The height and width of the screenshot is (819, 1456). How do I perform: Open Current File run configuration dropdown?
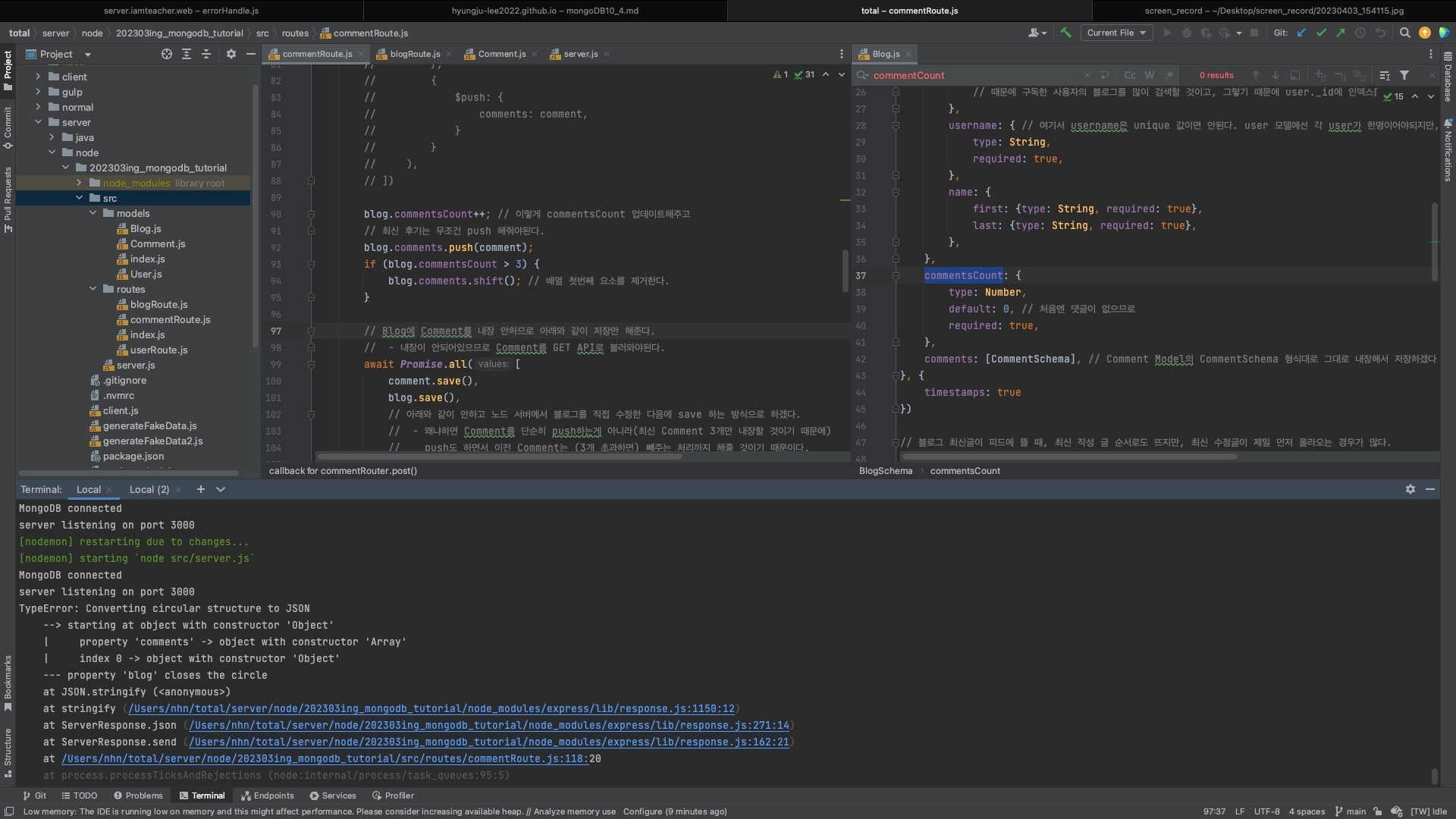pyautogui.click(x=1117, y=33)
